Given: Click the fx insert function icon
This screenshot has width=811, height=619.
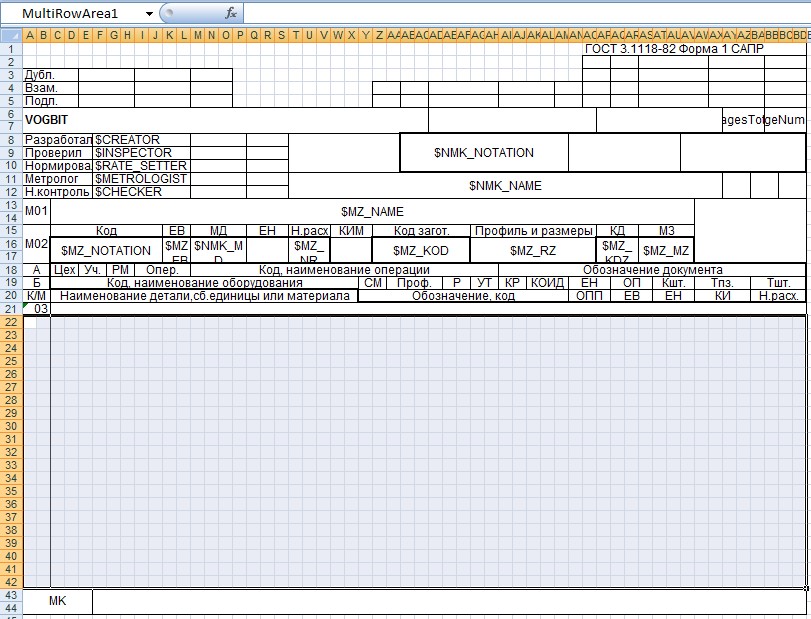Looking at the screenshot, I should pyautogui.click(x=230, y=14).
